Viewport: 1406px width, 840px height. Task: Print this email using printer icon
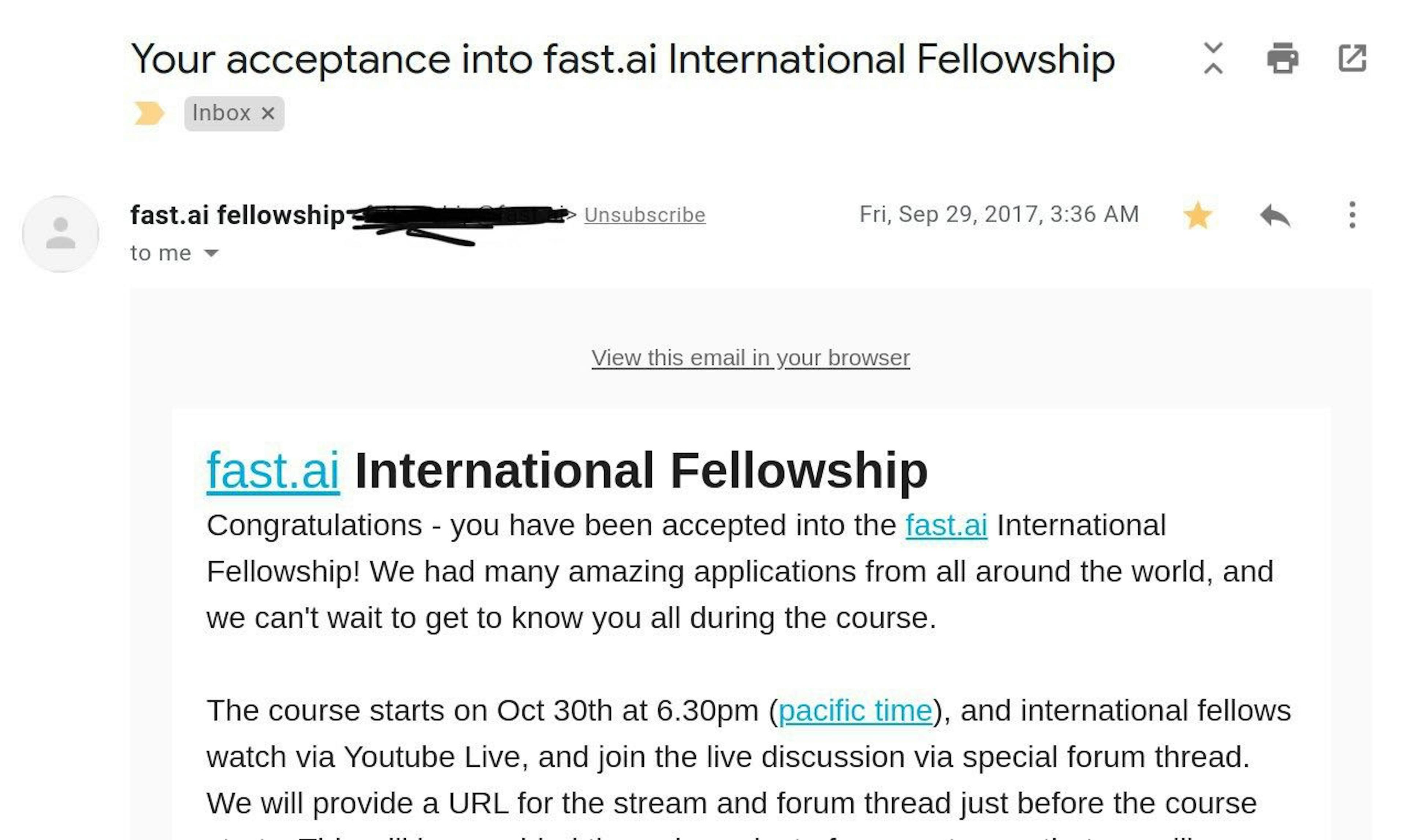tap(1282, 58)
